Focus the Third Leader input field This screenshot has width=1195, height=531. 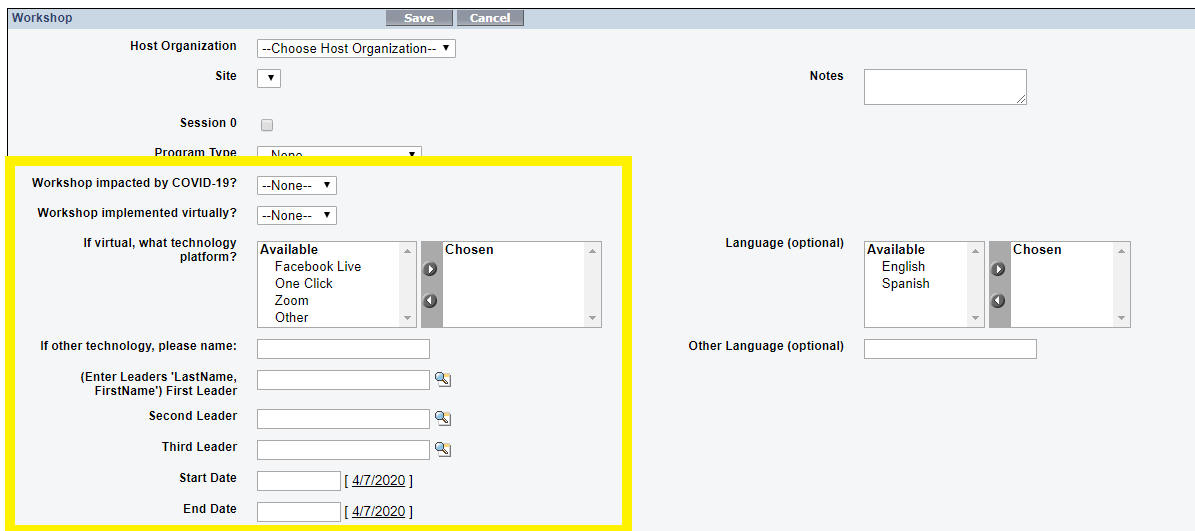coord(344,449)
